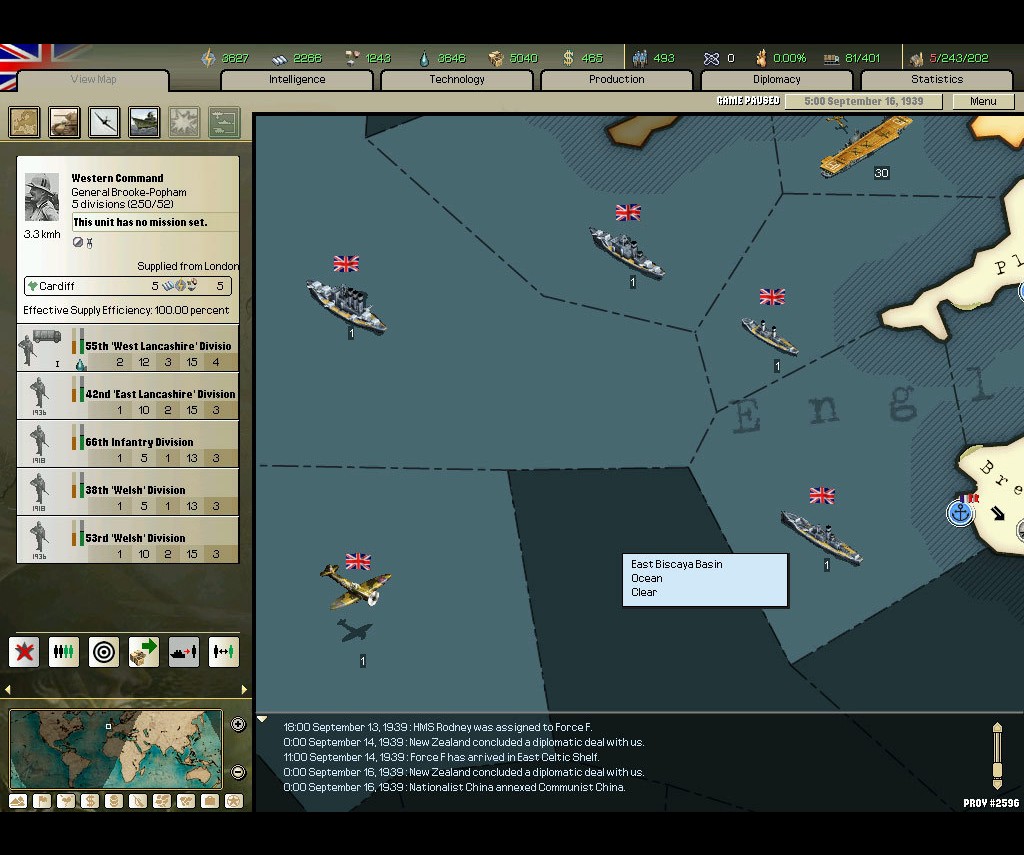Click the 'HMS Rodney was assigned to Force F' message
This screenshot has height=855, width=1024.
coord(438,728)
